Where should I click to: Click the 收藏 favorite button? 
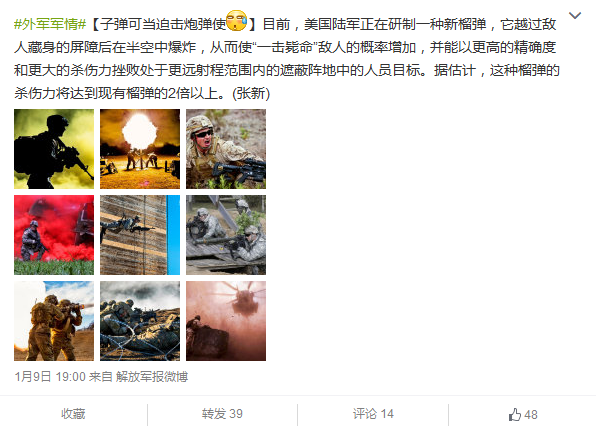(x=73, y=414)
